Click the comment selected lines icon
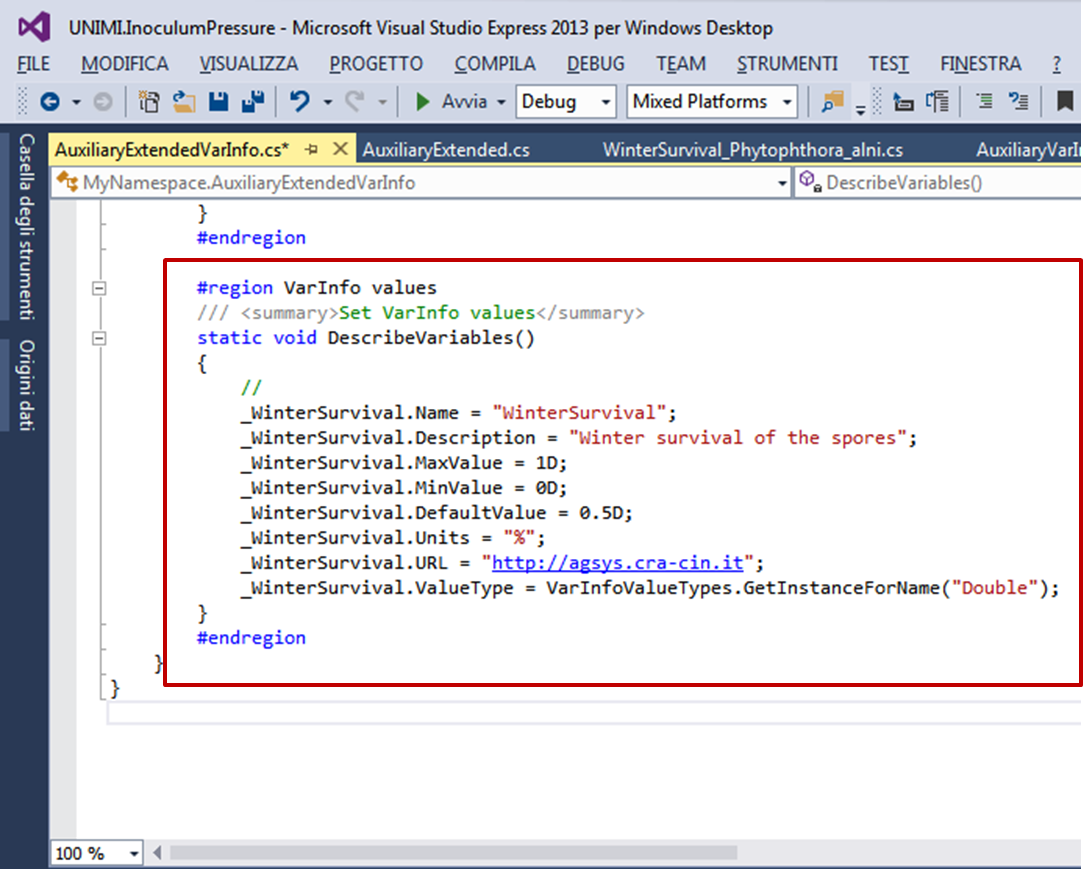This screenshot has width=1083, height=869. tap(984, 102)
